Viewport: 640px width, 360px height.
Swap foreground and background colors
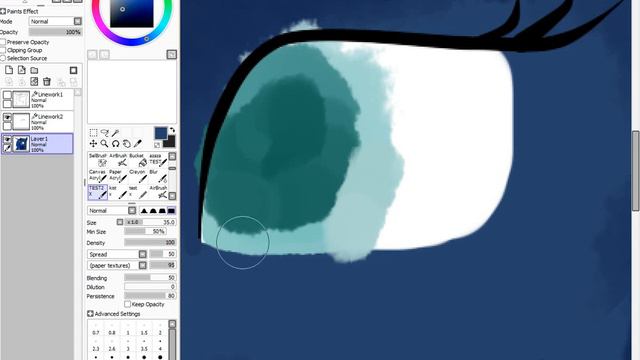click(172, 130)
